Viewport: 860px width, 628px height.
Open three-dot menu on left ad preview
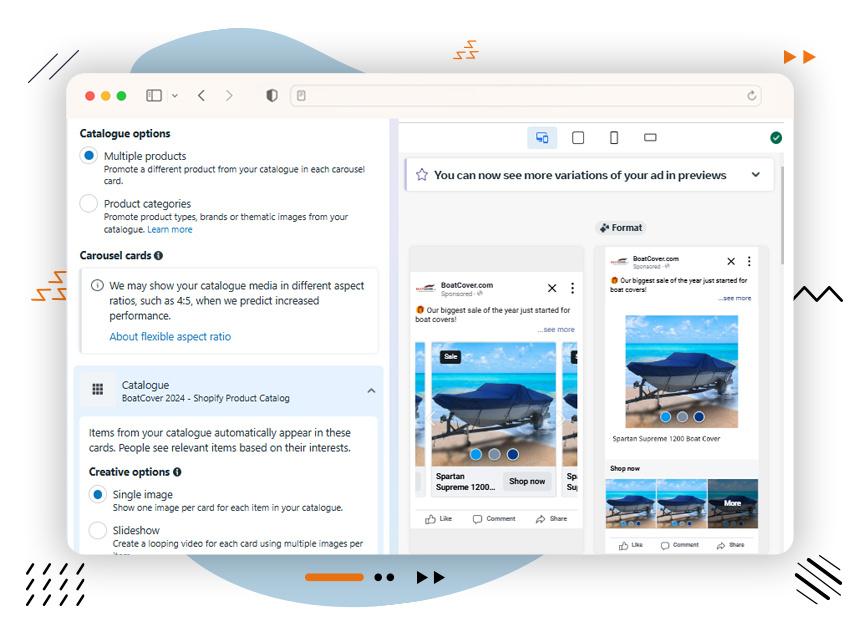(572, 288)
